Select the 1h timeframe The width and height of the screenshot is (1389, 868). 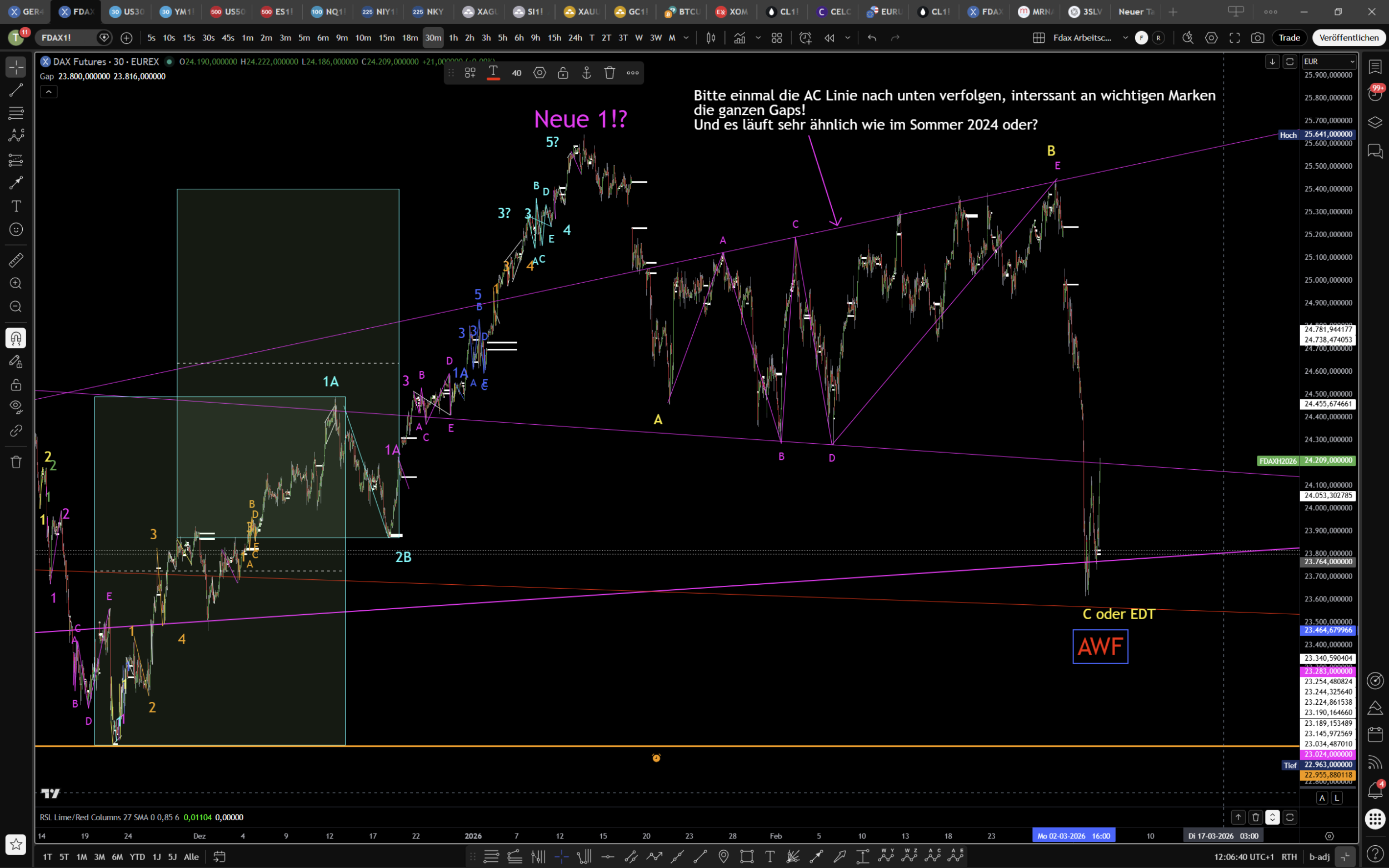point(453,38)
